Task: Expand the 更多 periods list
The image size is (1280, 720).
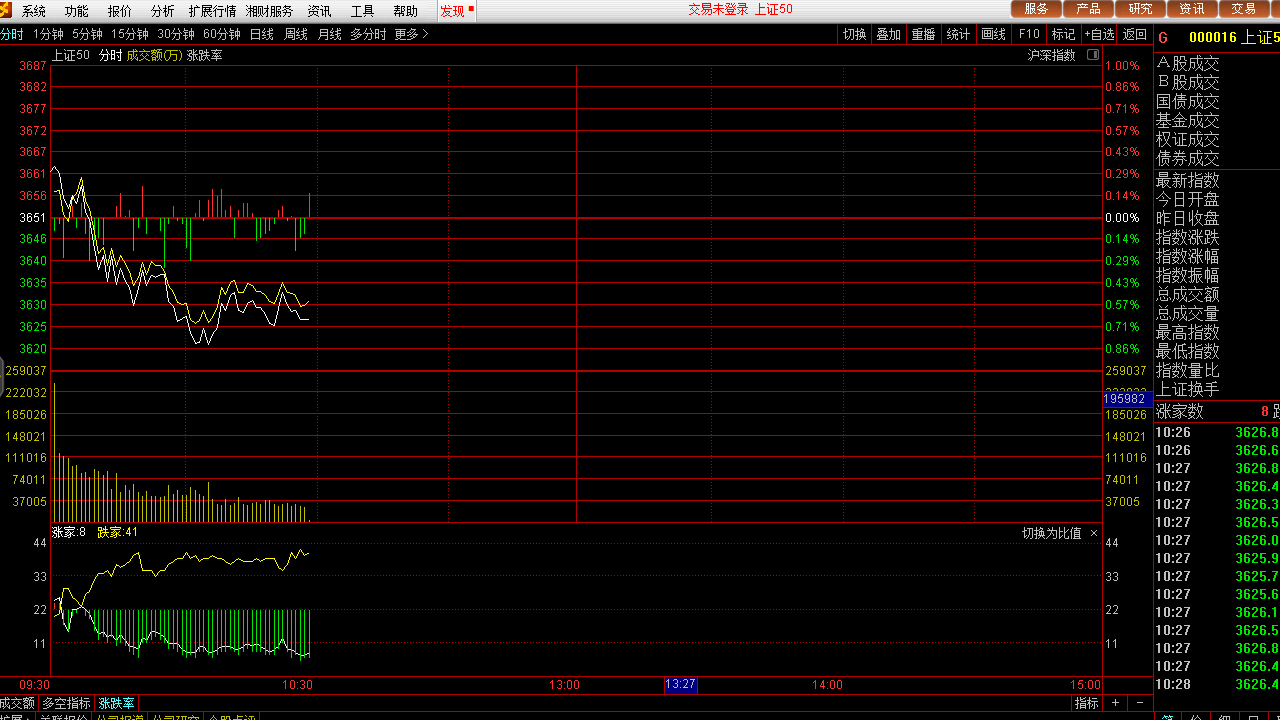Action: [411, 34]
